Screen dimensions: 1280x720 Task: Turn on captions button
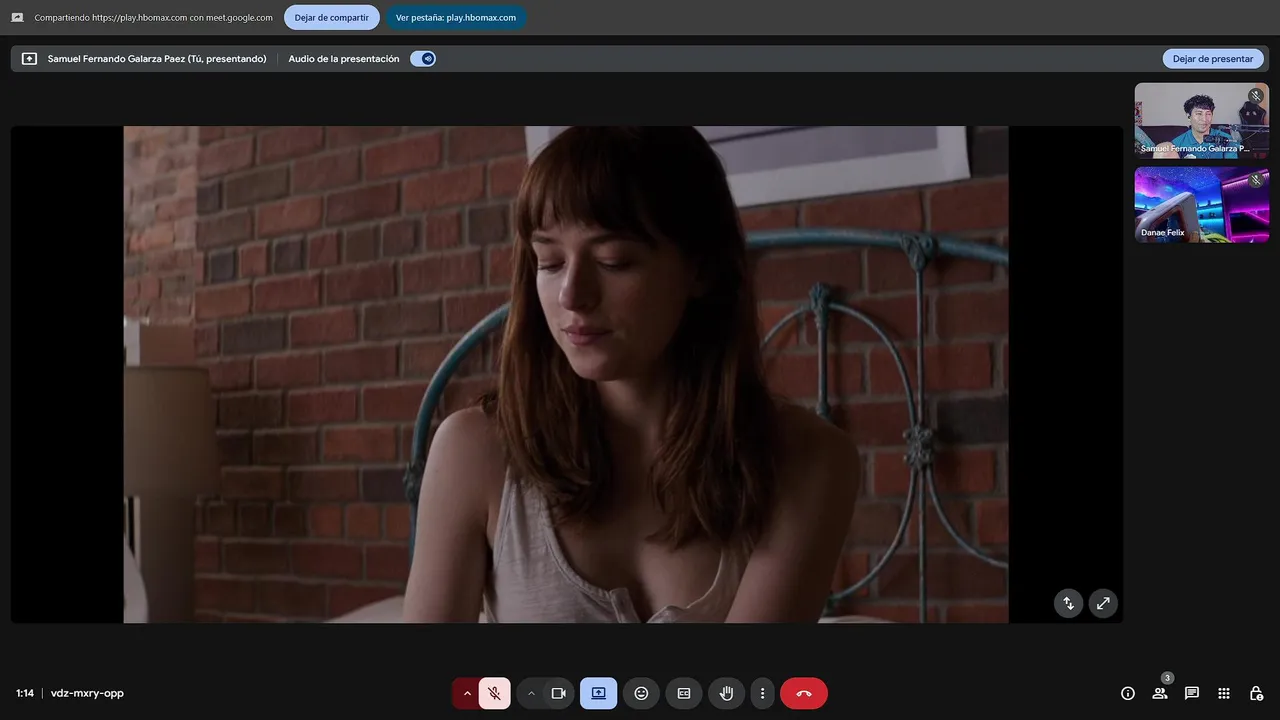pyautogui.click(x=684, y=693)
